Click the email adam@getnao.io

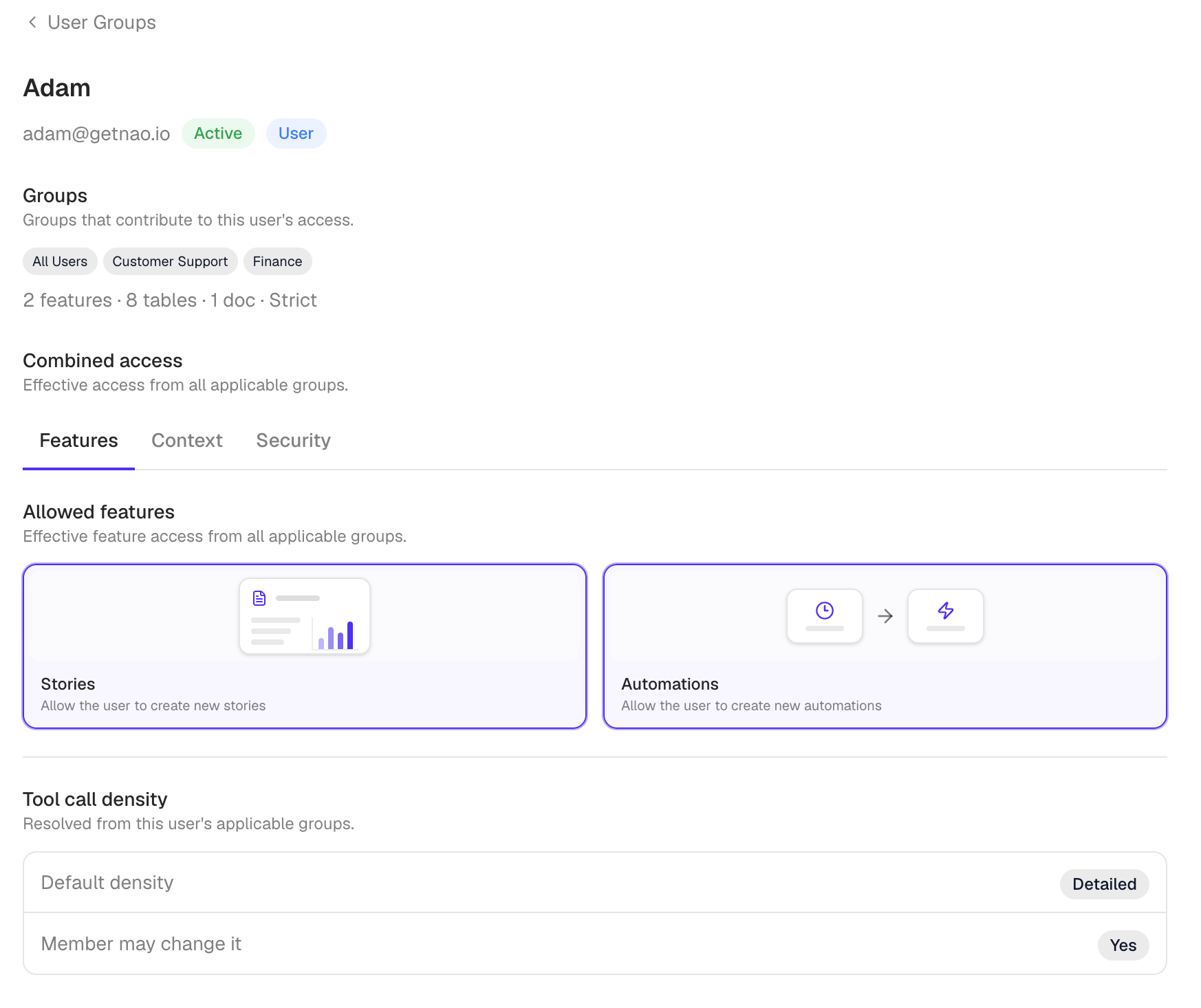click(96, 133)
